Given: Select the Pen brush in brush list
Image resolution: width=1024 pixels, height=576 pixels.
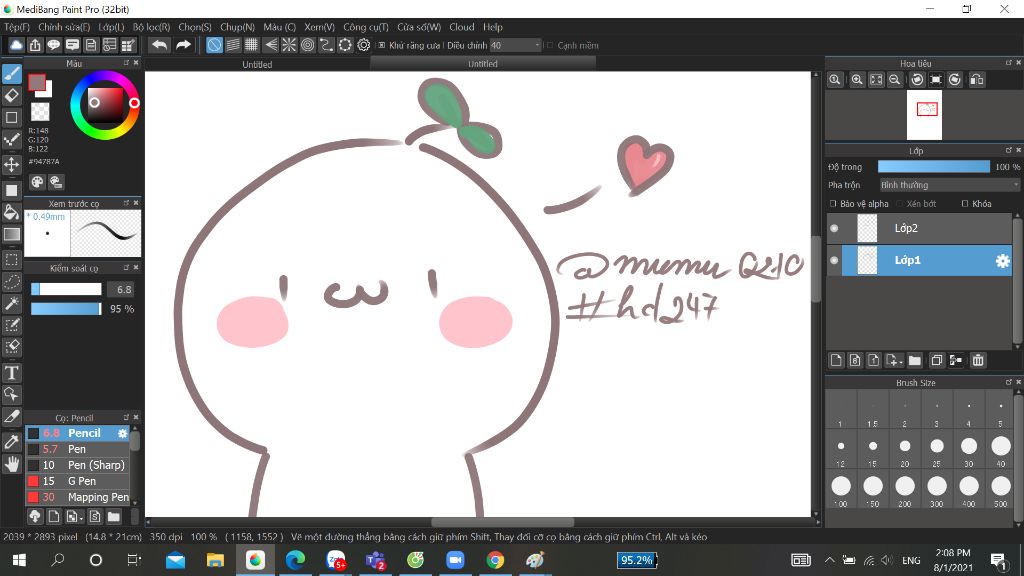Looking at the screenshot, I should pos(78,449).
